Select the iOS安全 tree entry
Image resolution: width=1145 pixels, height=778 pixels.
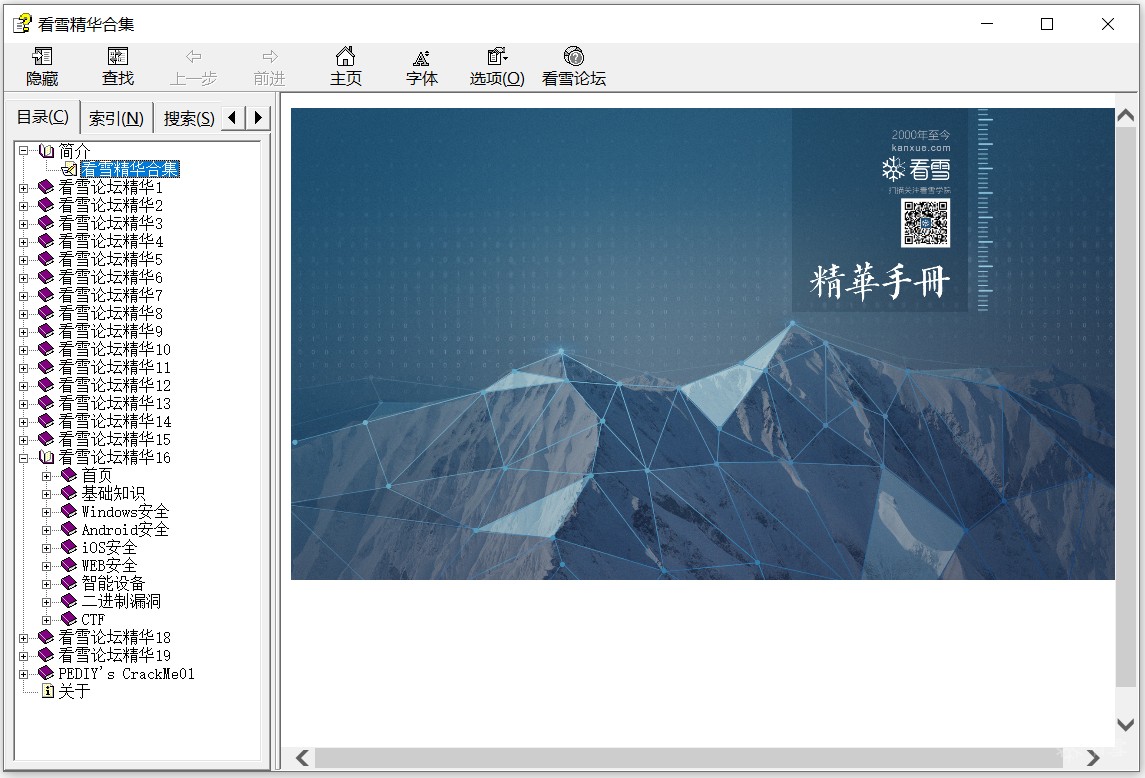pos(110,547)
